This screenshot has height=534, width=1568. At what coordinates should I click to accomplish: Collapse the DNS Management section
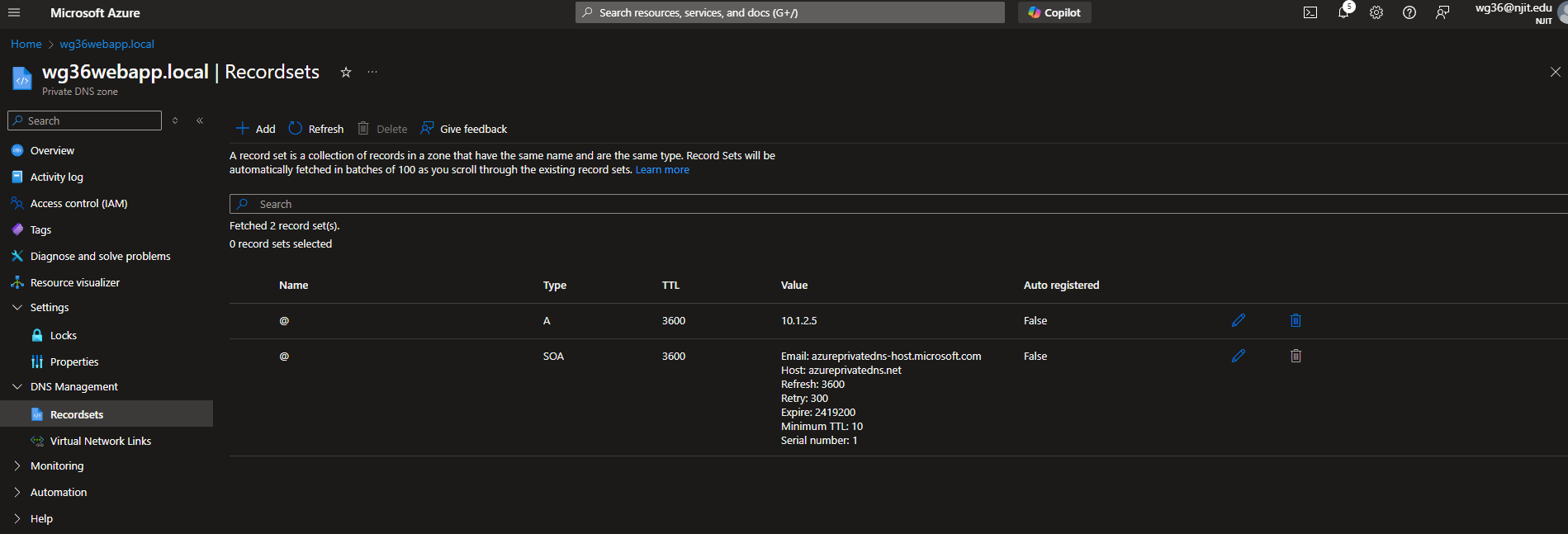(17, 386)
